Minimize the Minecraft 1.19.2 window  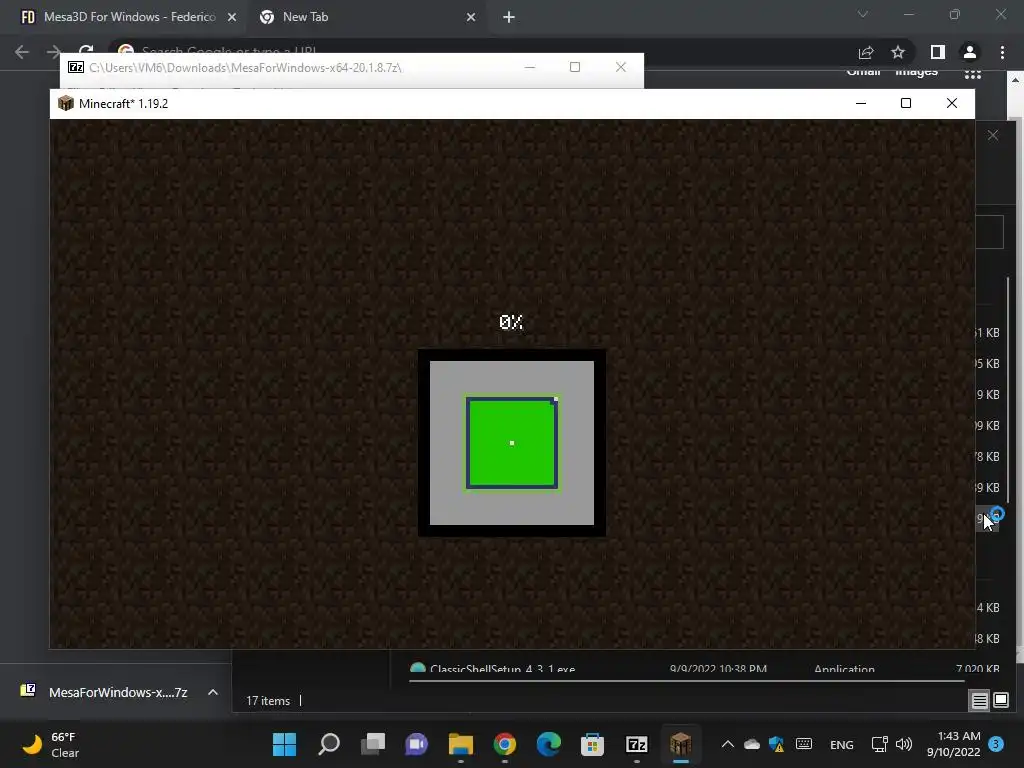coord(861,103)
